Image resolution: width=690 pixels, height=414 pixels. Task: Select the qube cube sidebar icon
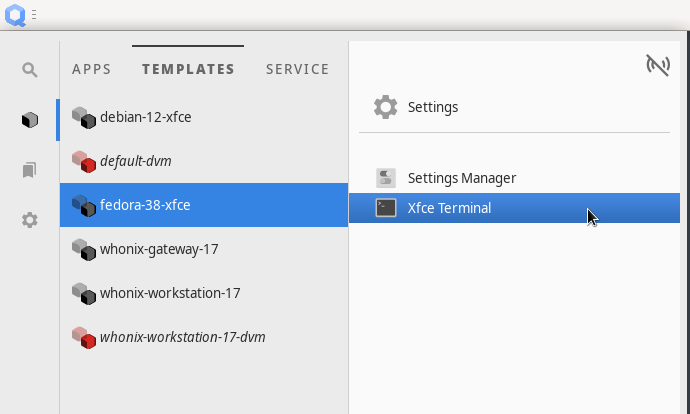pyautogui.click(x=30, y=120)
